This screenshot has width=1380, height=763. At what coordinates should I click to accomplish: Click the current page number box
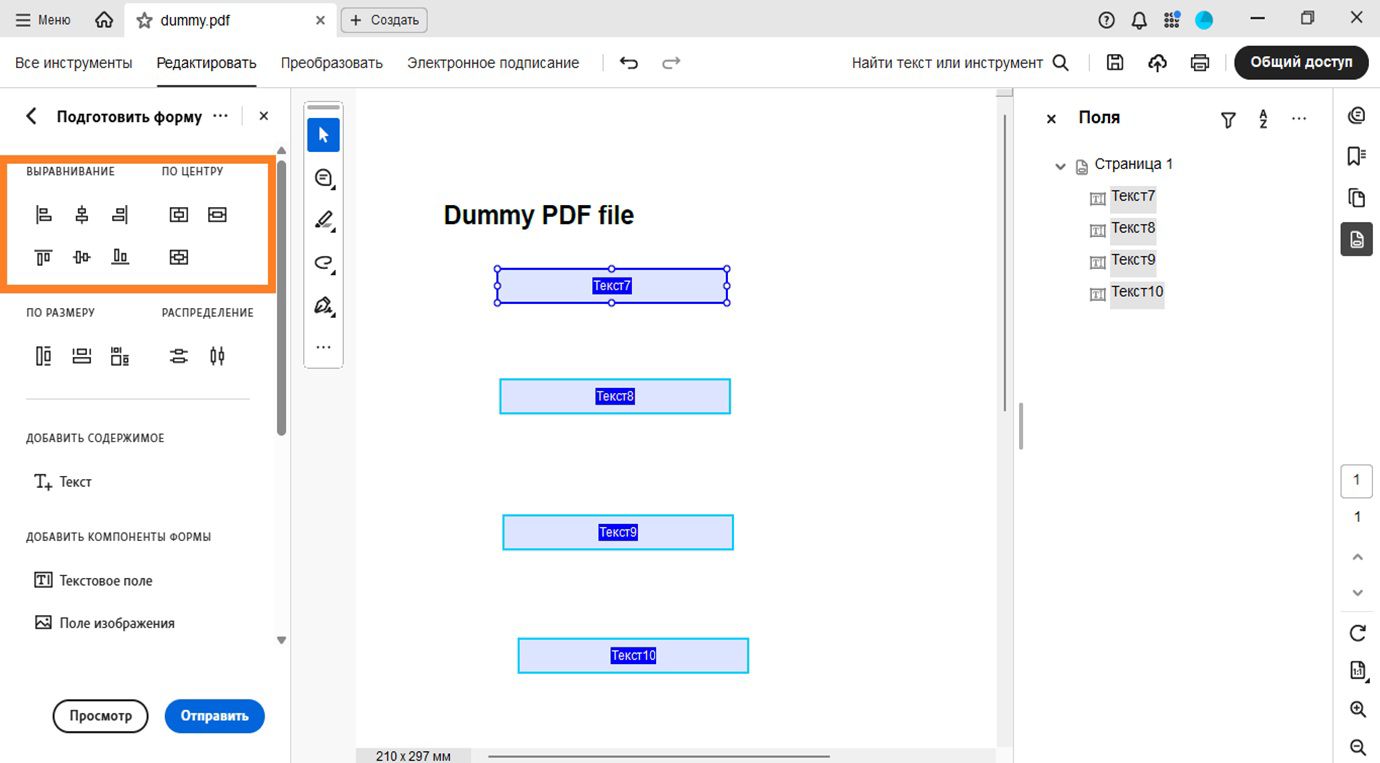click(x=1356, y=481)
